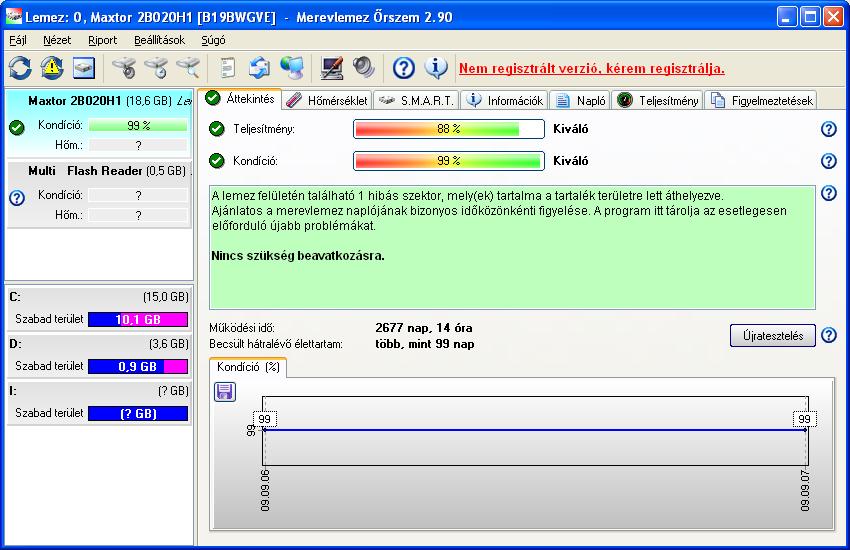Click the disk with magnifier surface test icon
Image resolution: width=850 pixels, height=550 pixels.
tap(188, 68)
